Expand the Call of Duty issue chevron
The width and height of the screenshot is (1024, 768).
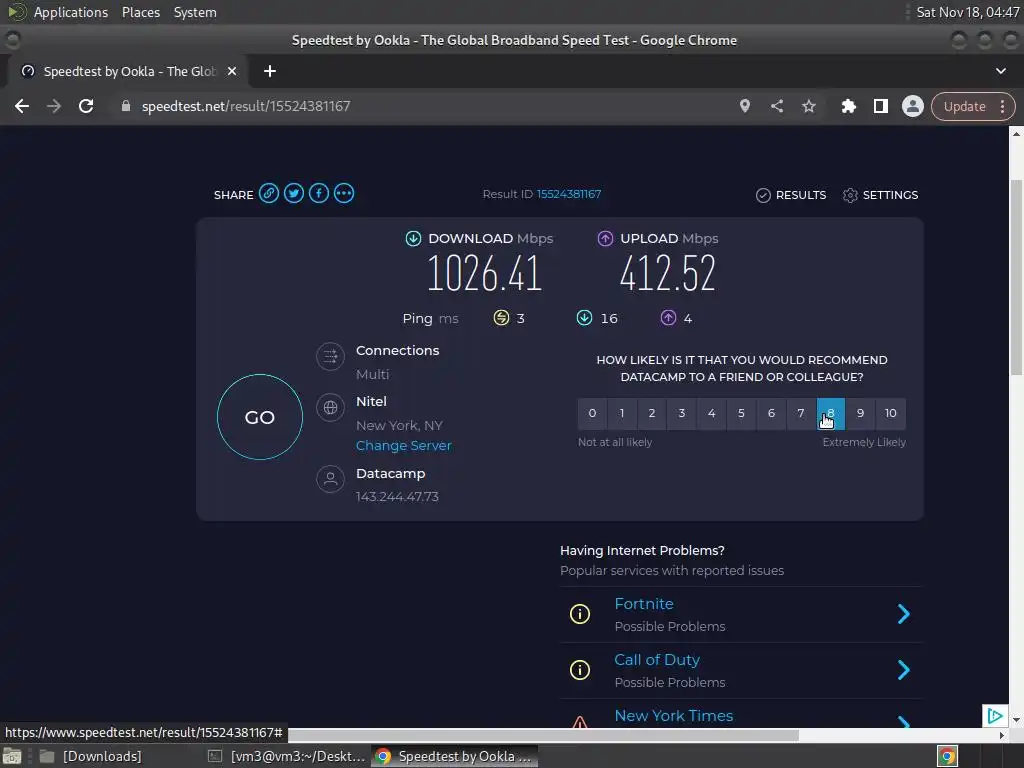pyautogui.click(x=904, y=670)
